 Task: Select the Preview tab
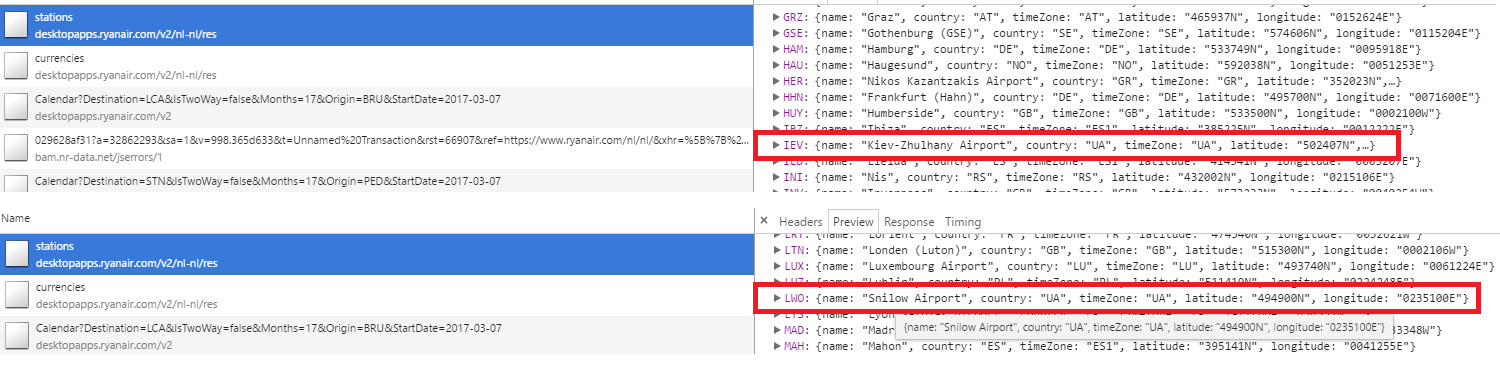pyautogui.click(x=853, y=222)
